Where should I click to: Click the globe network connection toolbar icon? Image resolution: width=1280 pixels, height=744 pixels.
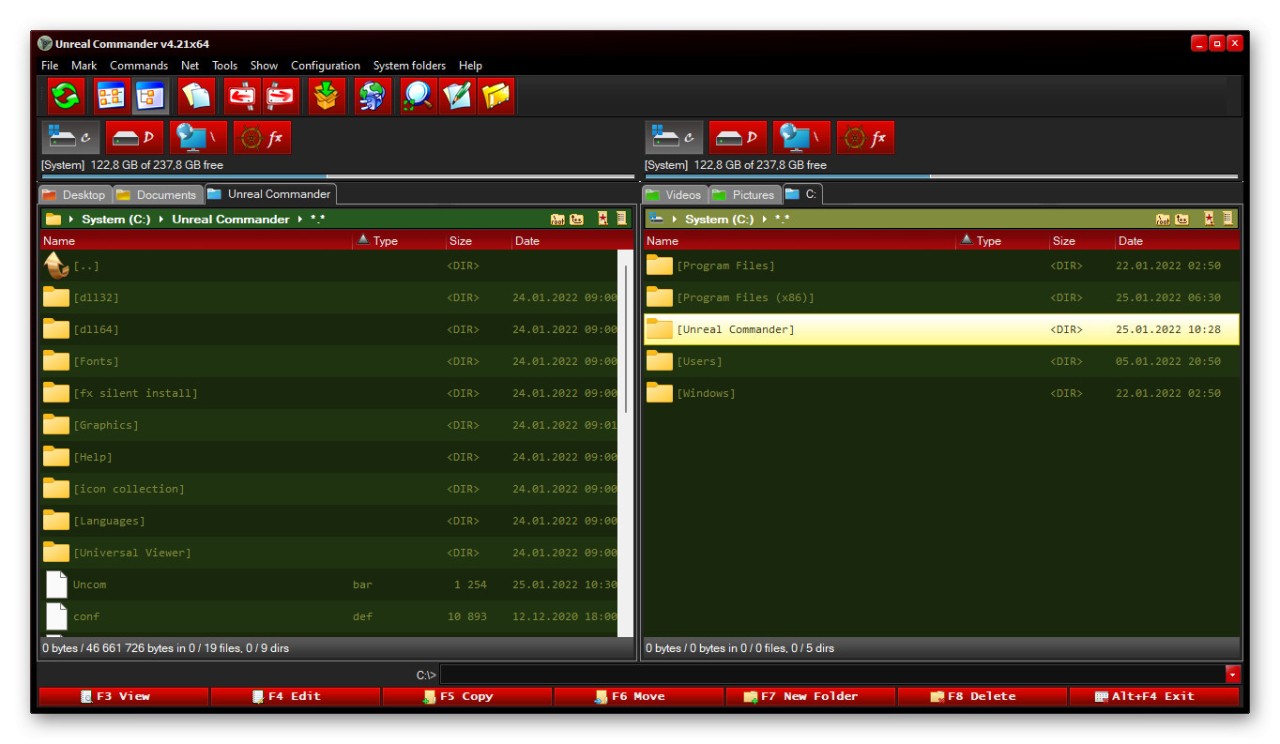click(371, 96)
